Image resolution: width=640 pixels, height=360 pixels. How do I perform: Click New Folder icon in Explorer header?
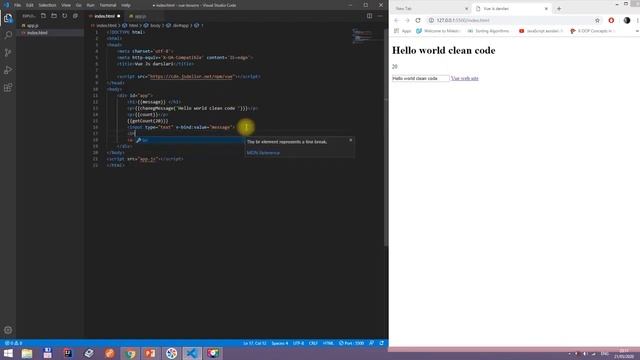click(54, 16)
